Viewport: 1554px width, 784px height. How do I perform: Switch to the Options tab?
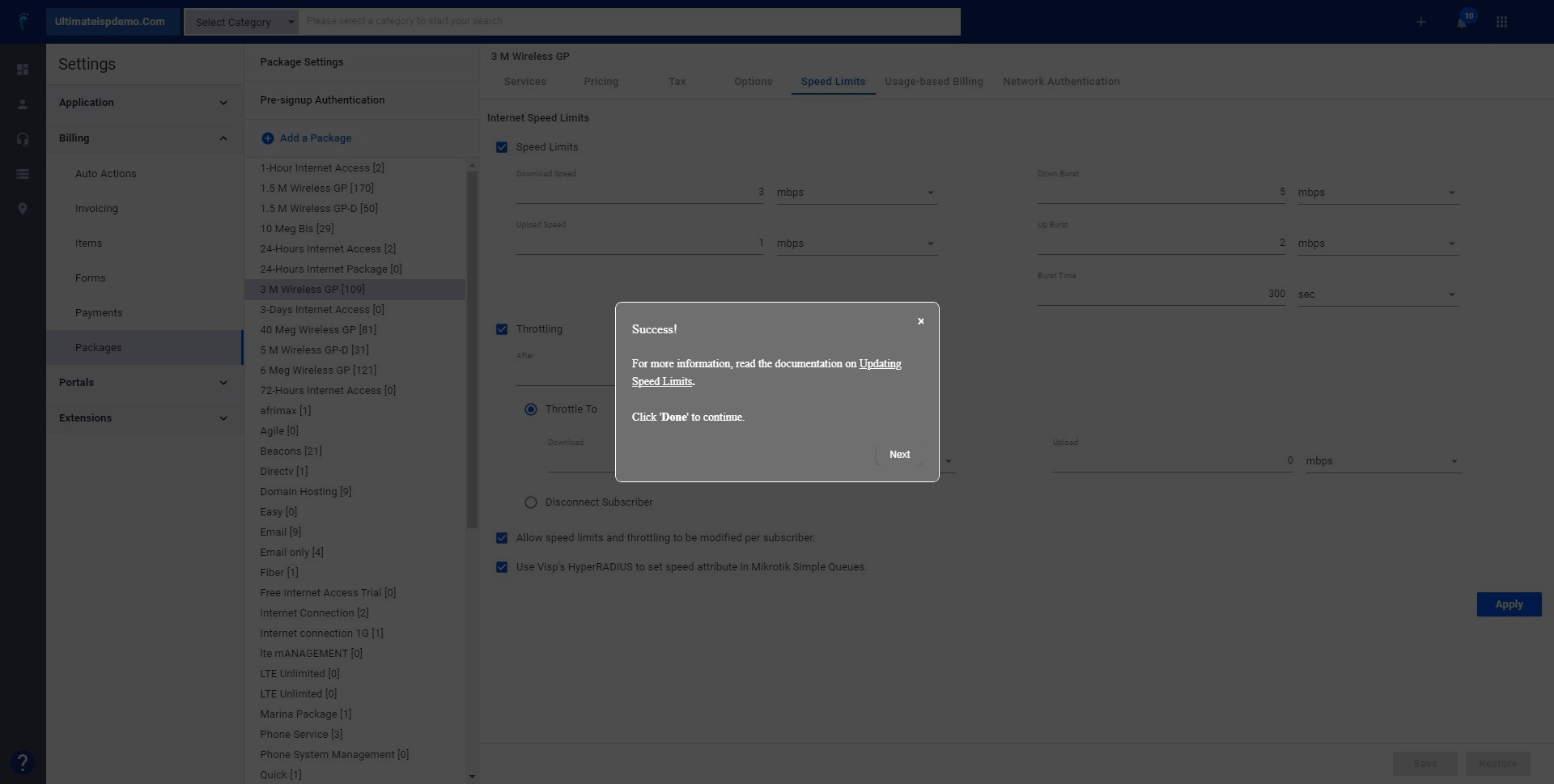click(753, 82)
